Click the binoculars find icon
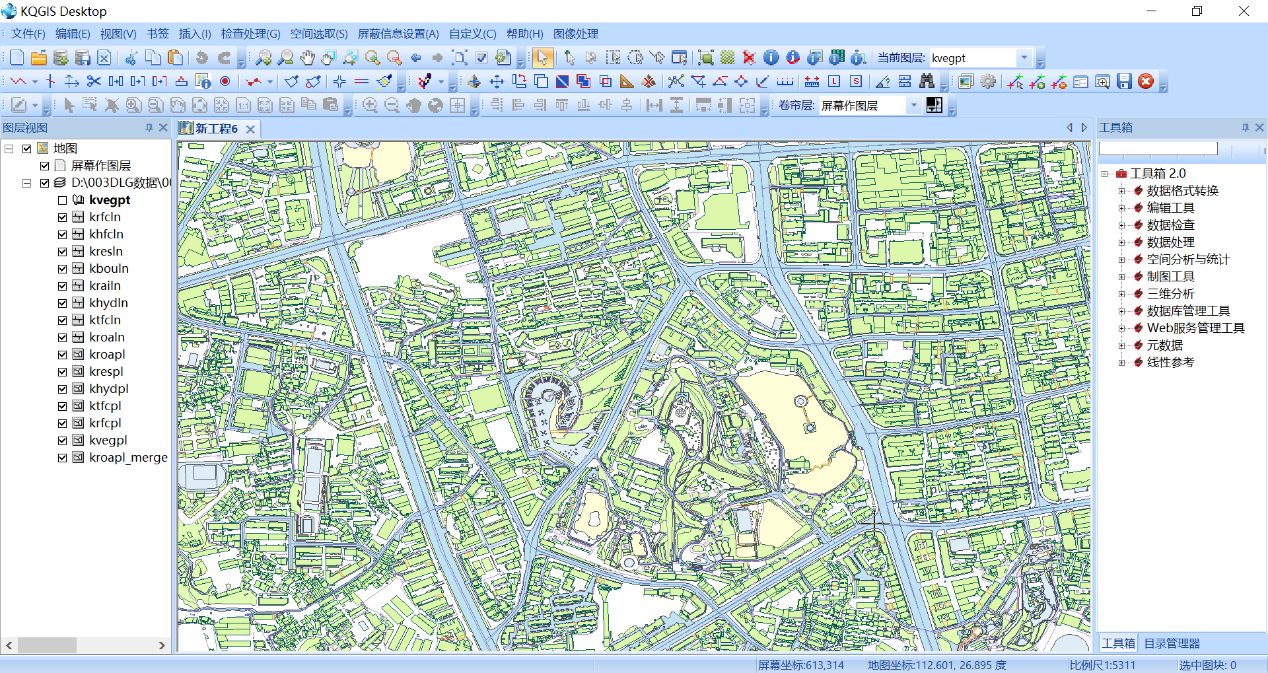 pyautogui.click(x=927, y=81)
